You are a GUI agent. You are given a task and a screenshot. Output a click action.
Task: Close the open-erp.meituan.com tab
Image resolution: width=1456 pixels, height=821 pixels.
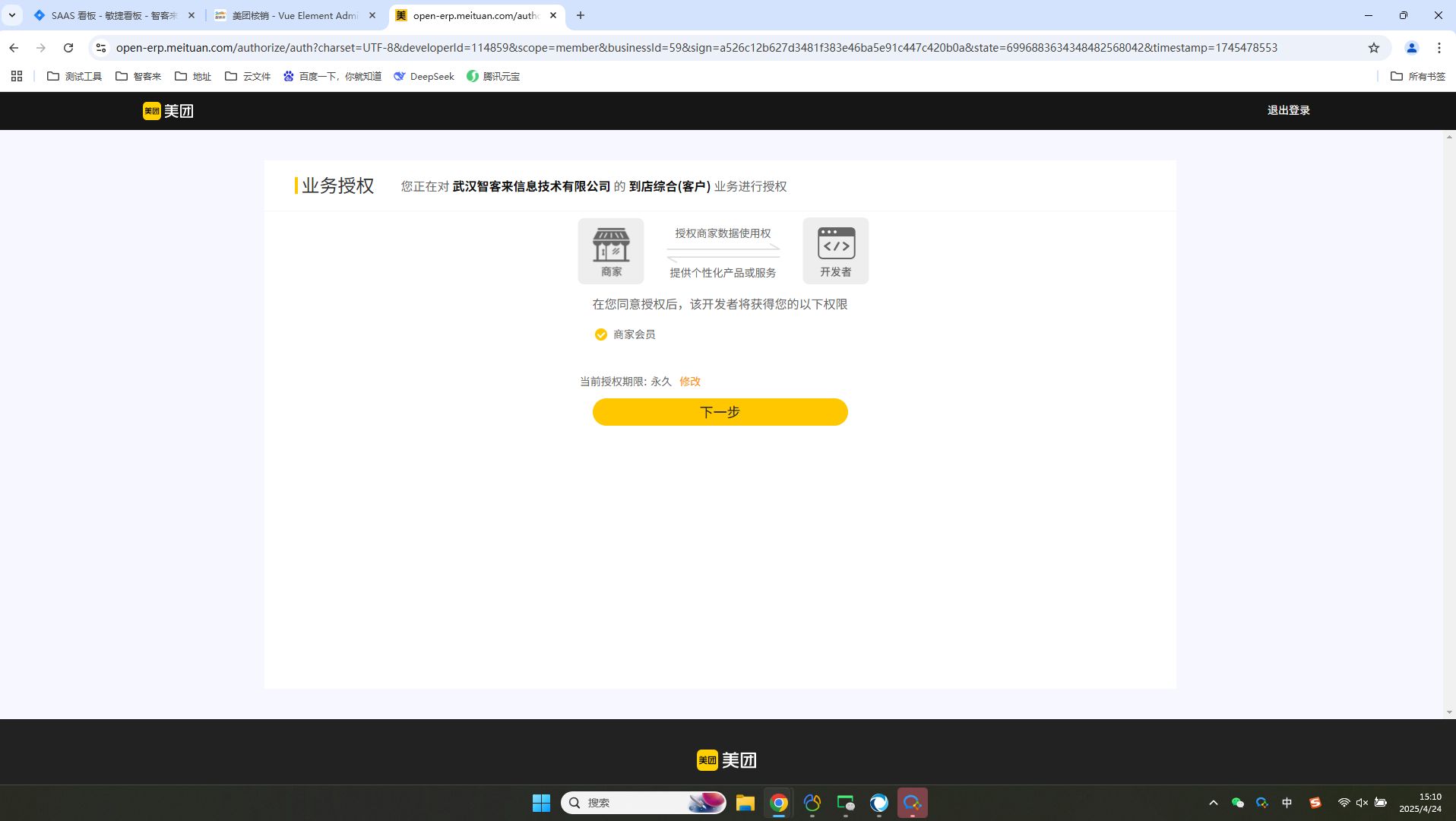(553, 15)
